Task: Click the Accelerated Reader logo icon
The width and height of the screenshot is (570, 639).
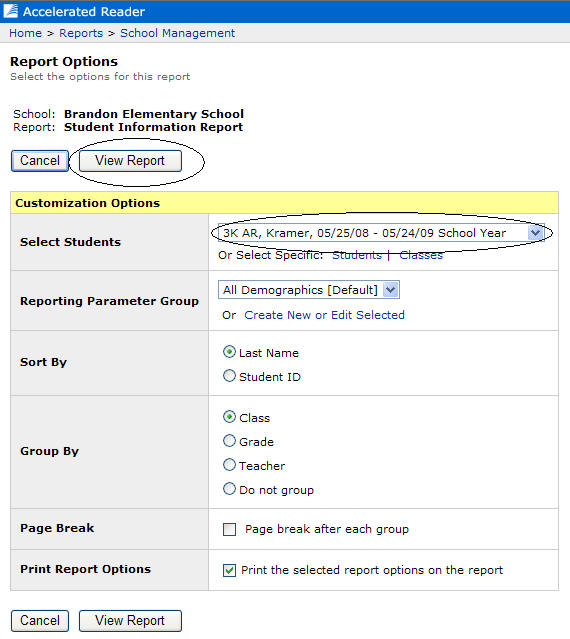Action: click(11, 11)
